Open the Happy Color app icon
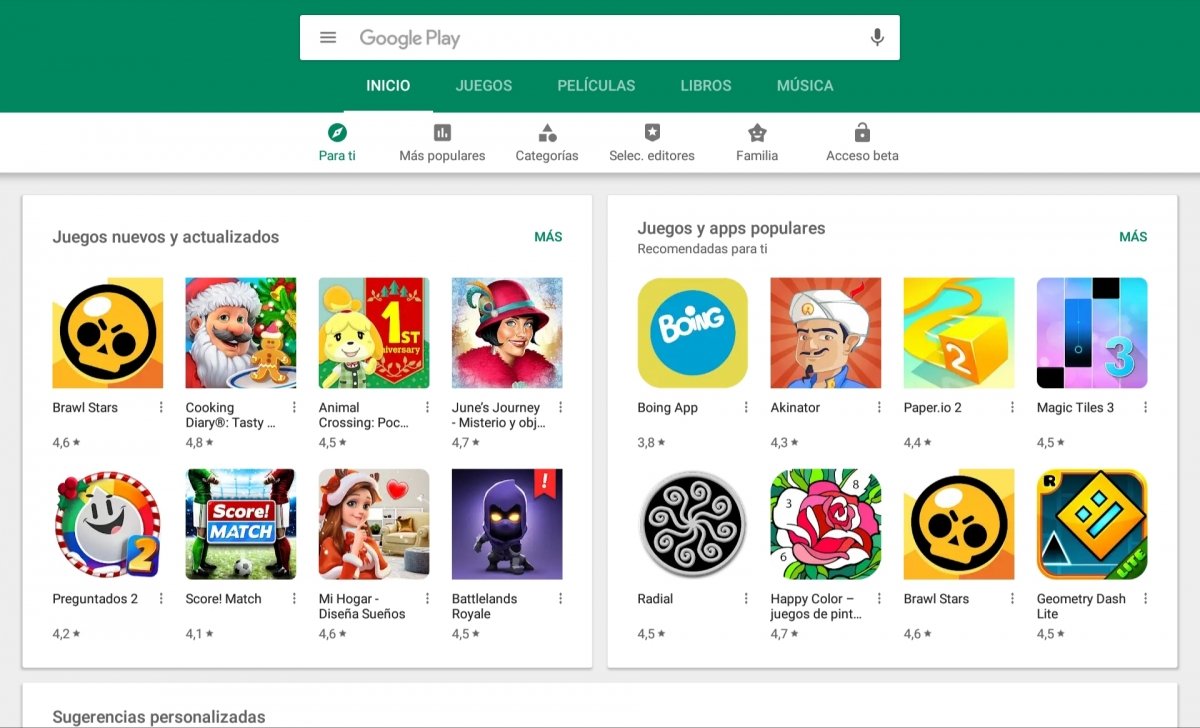Image resolution: width=1200 pixels, height=728 pixels. tap(826, 524)
